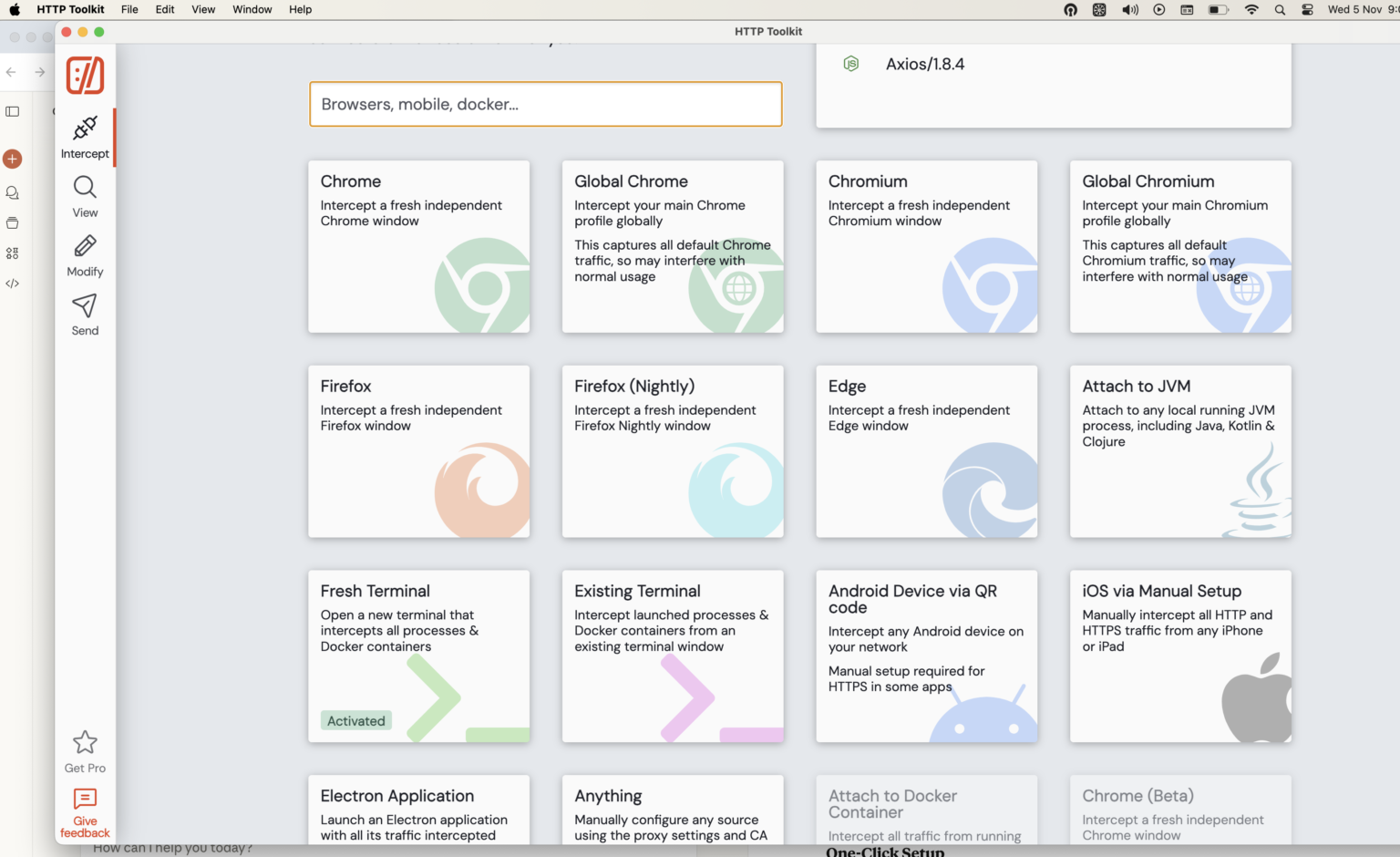
Task: Select the Firefox (Nightly) interceptor
Action: [672, 451]
